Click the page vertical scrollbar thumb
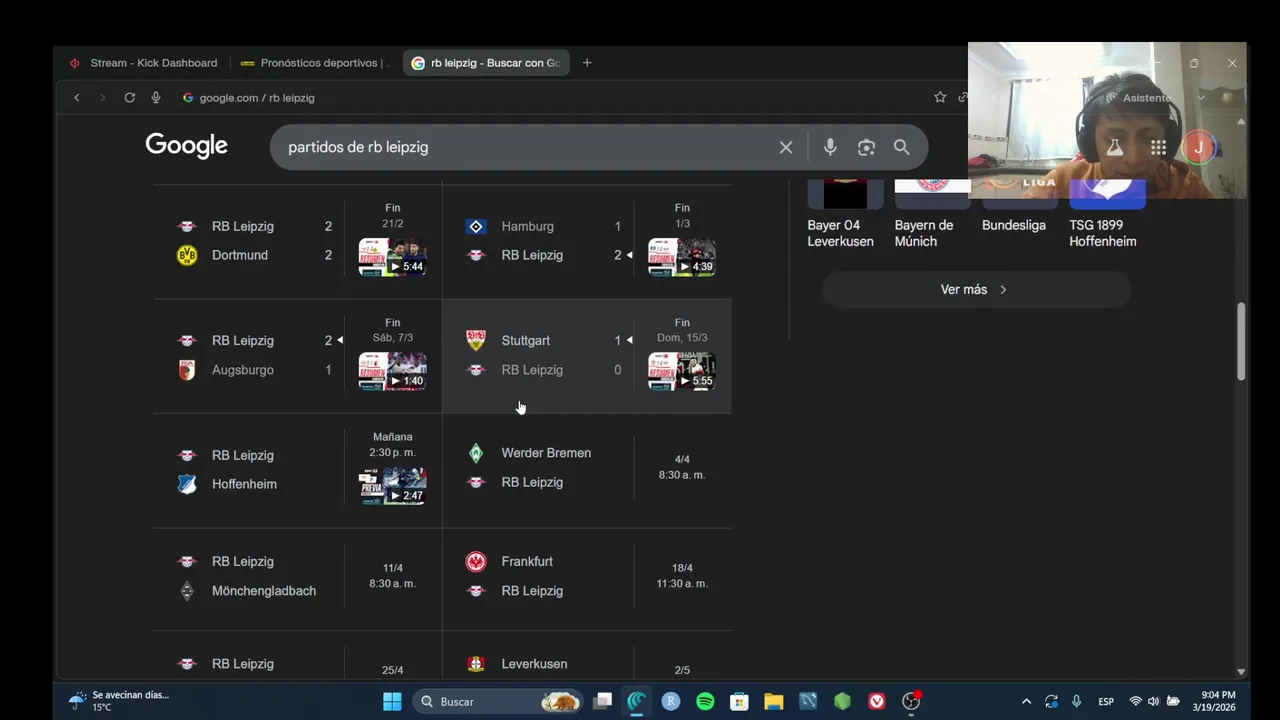The image size is (1280, 720). (1241, 341)
